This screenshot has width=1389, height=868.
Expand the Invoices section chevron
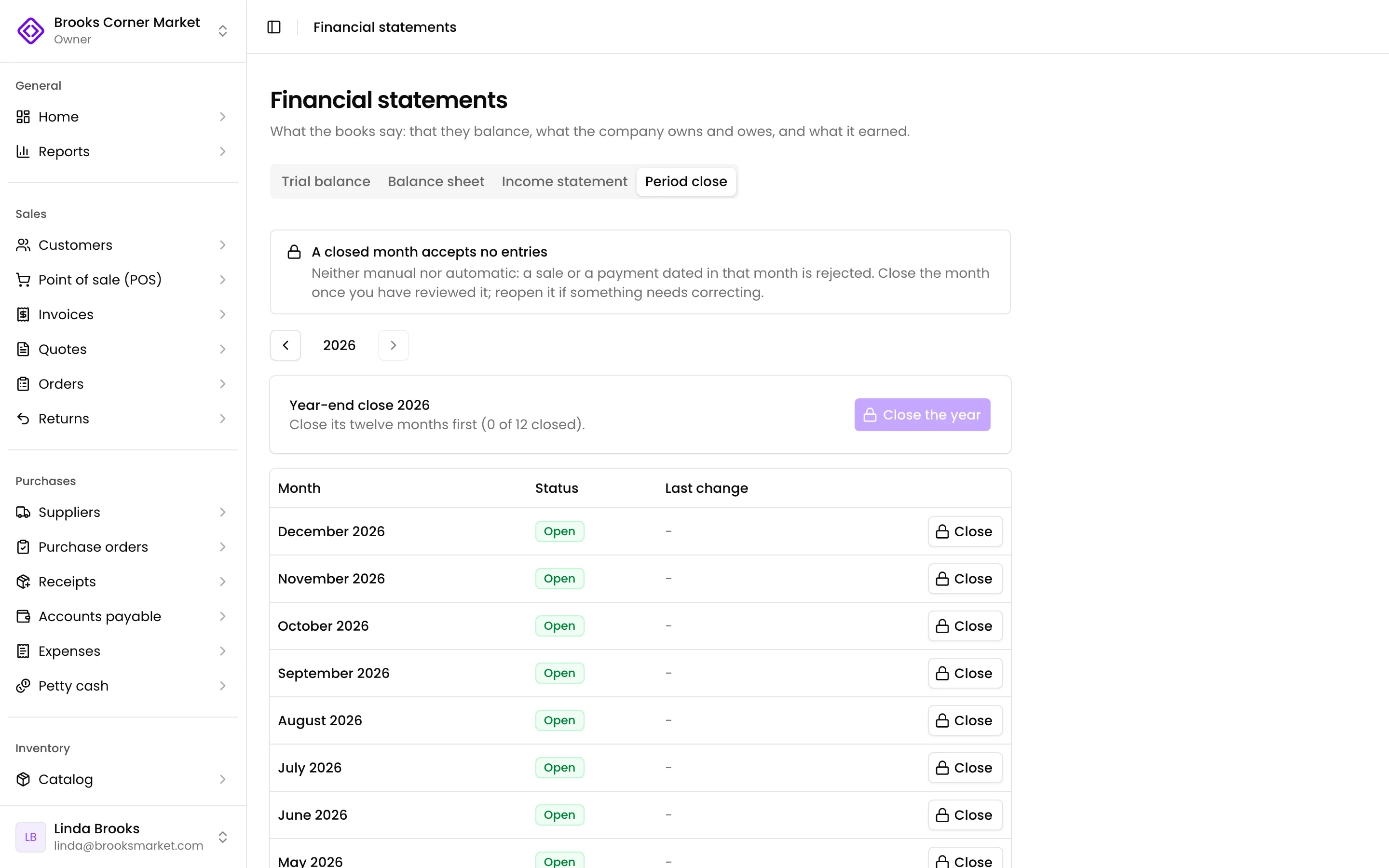[223, 314]
